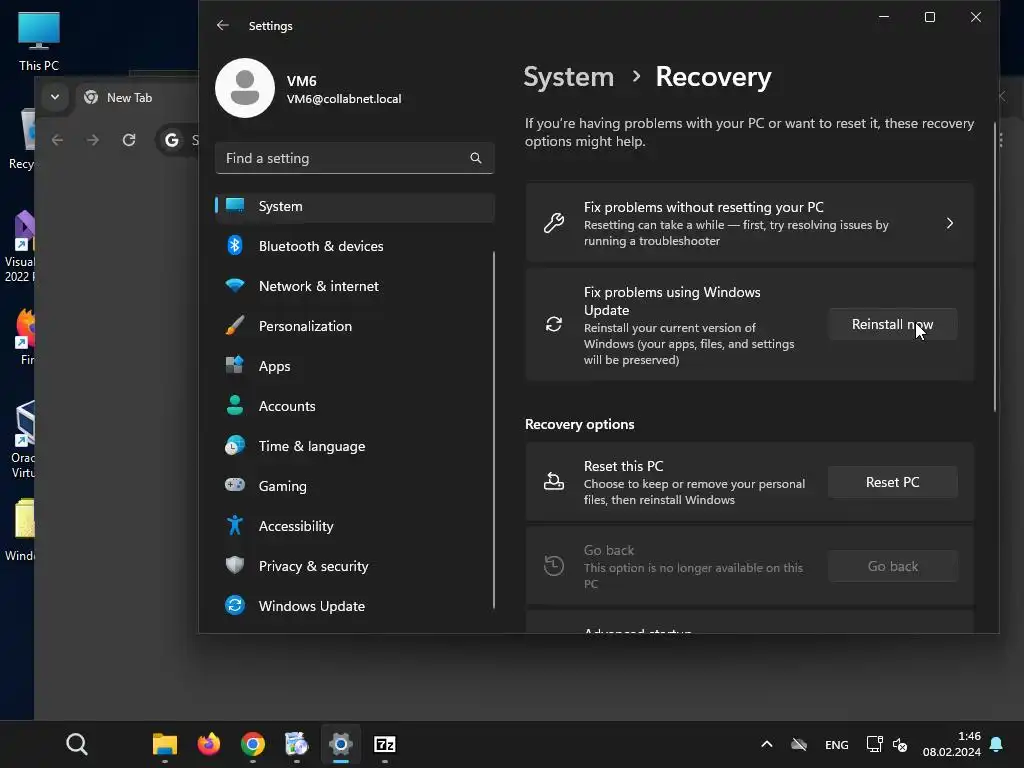Click the Wi-Fi network icon in sidebar

(235, 285)
